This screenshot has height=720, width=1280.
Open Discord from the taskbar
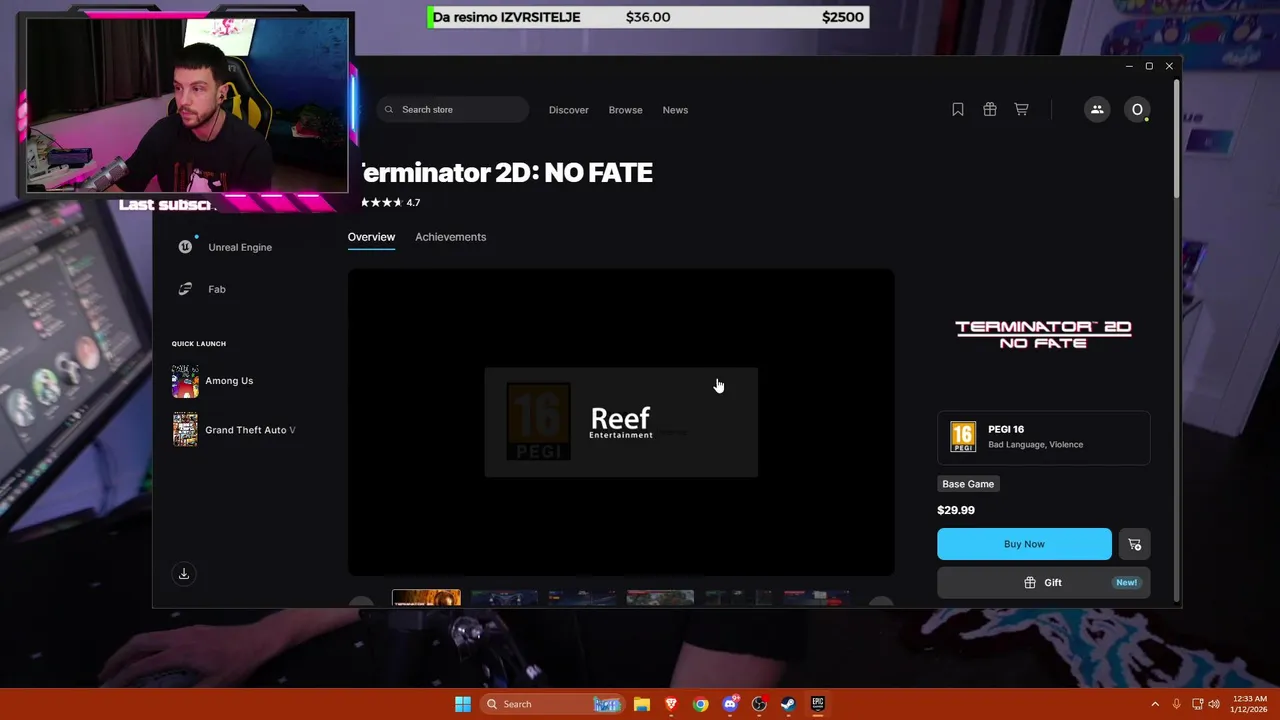(x=730, y=704)
